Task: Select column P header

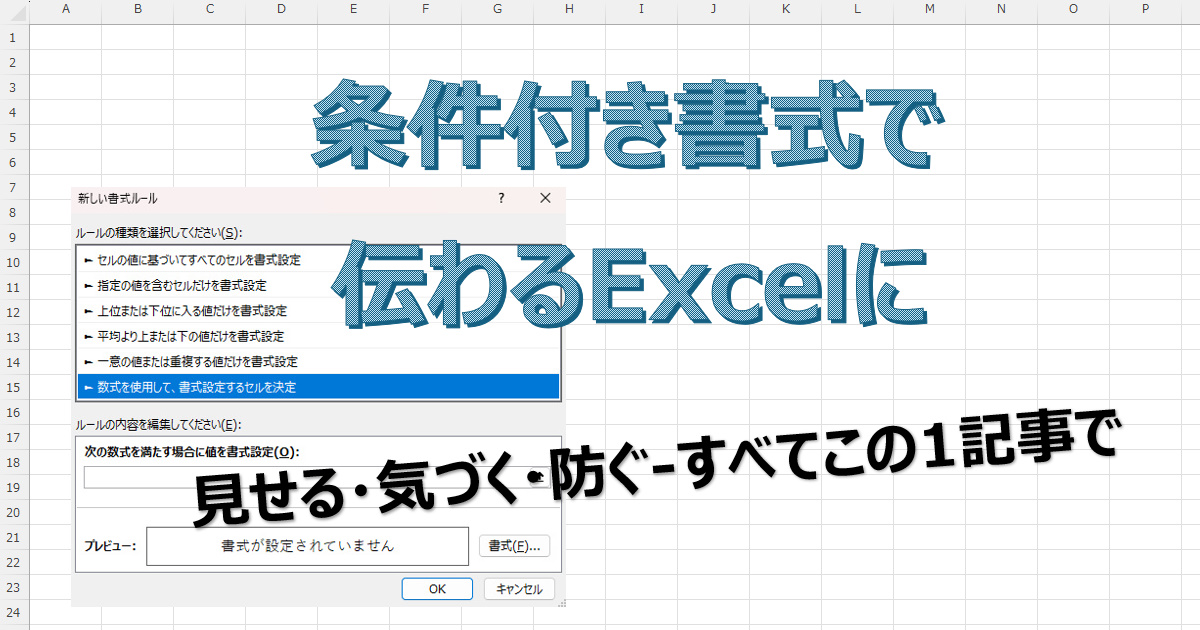Action: tap(1146, 9)
